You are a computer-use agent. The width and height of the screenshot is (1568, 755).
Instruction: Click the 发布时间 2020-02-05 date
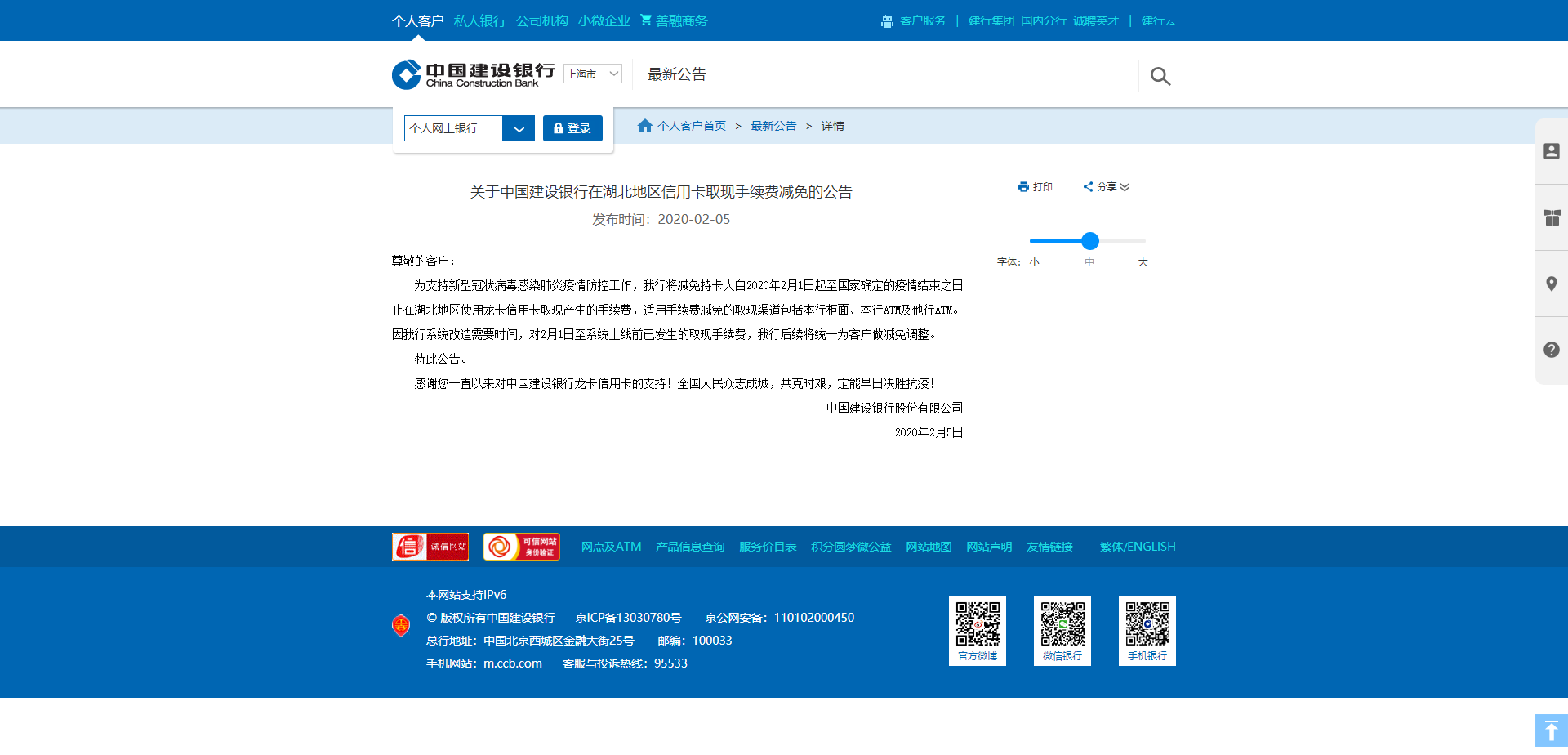[661, 219]
